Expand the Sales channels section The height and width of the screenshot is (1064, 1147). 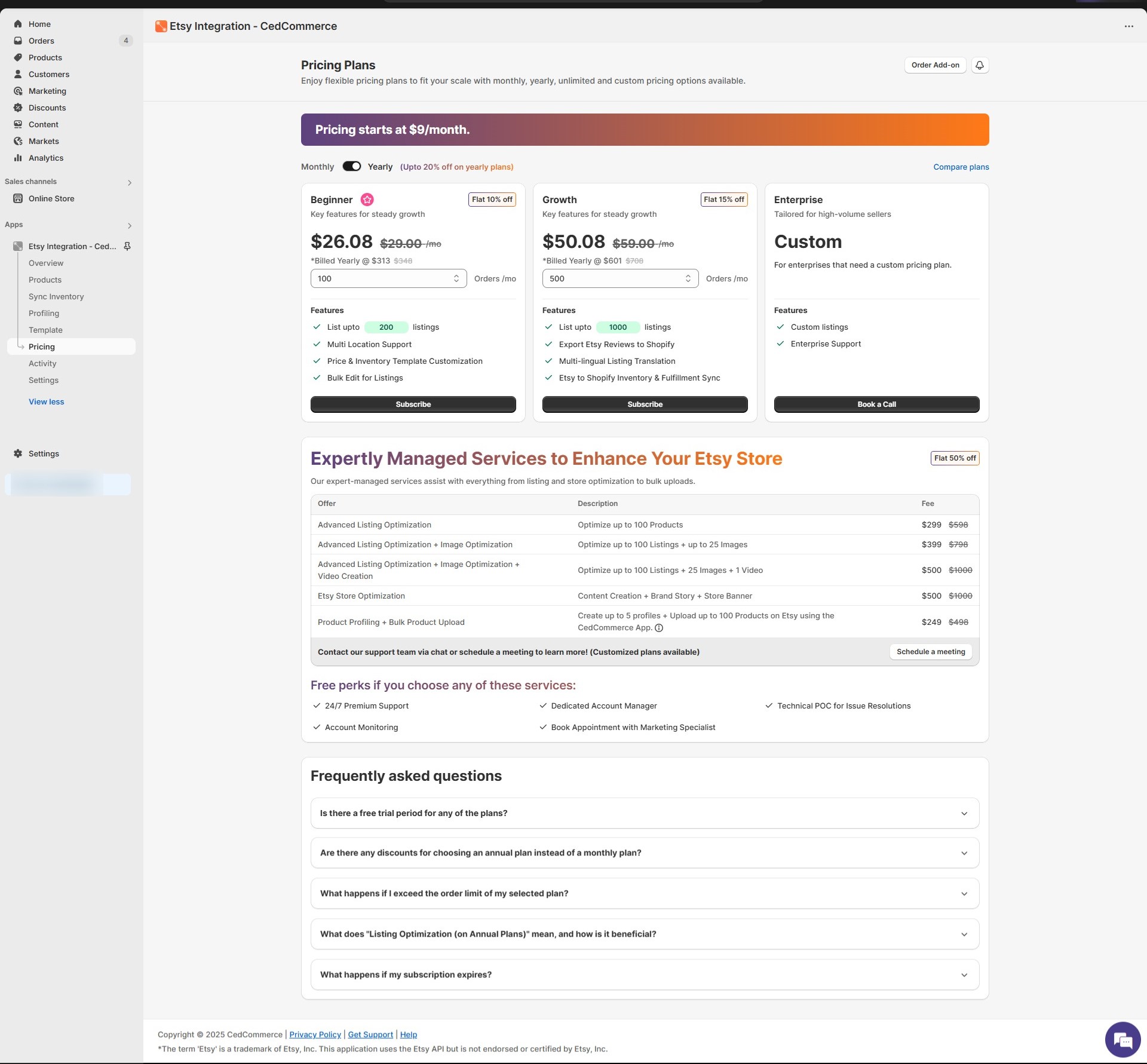click(130, 183)
